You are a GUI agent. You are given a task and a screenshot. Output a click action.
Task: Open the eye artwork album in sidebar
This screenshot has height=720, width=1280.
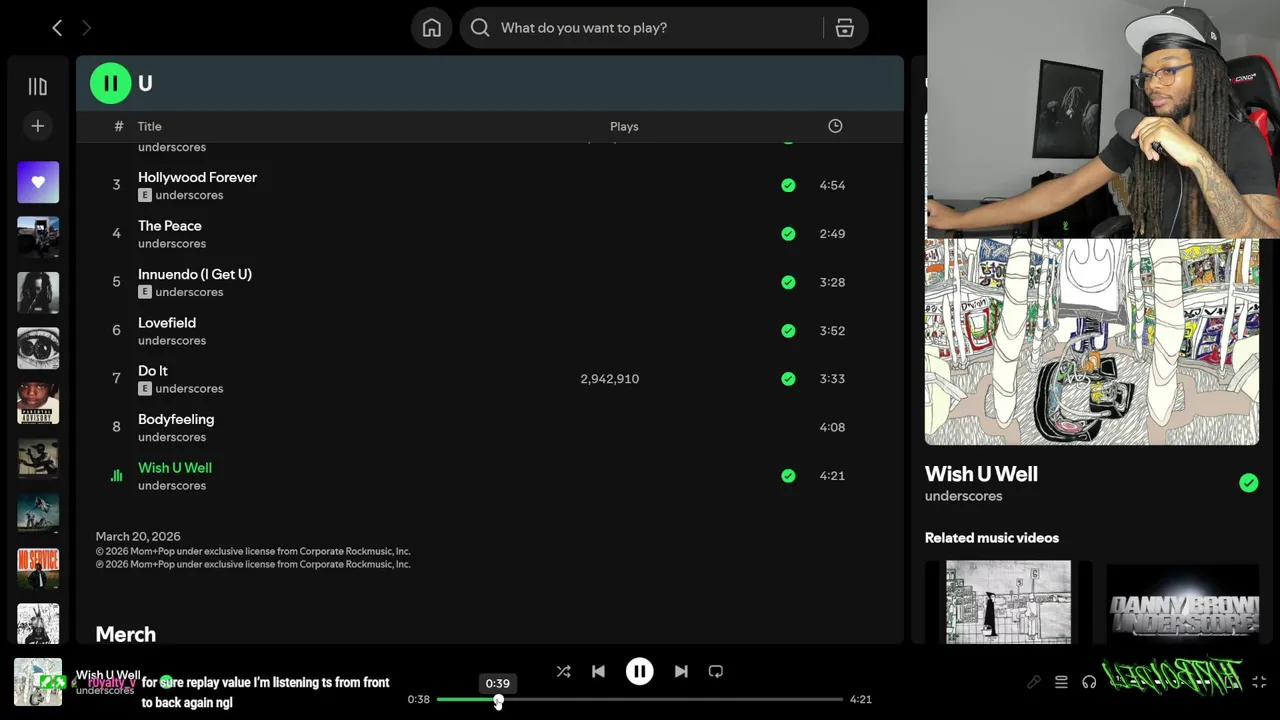point(38,348)
